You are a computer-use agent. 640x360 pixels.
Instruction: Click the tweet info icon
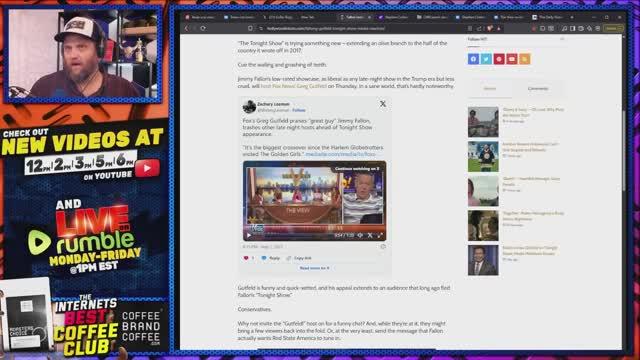383,247
